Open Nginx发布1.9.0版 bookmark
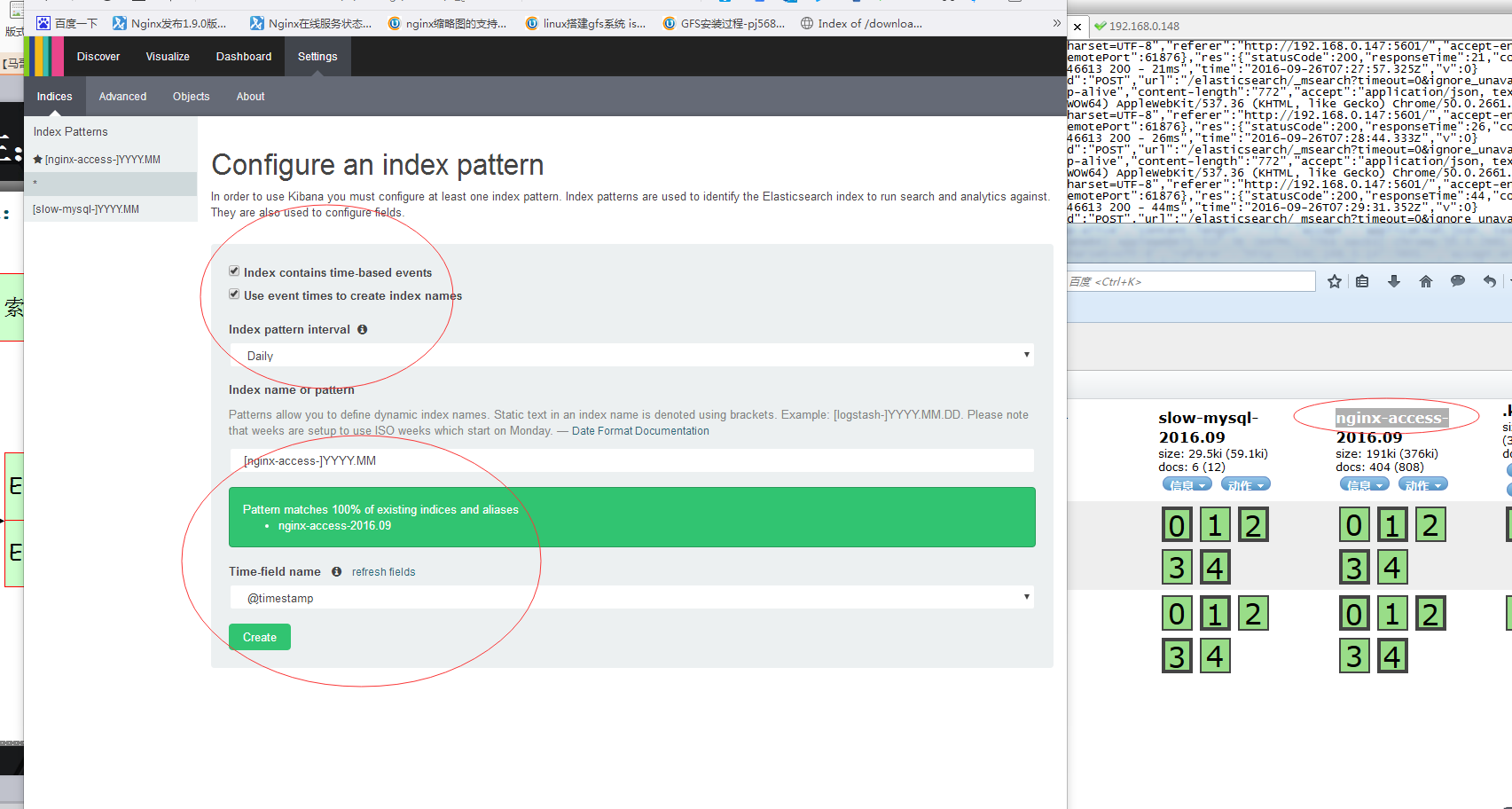The image size is (1512, 809). (169, 24)
